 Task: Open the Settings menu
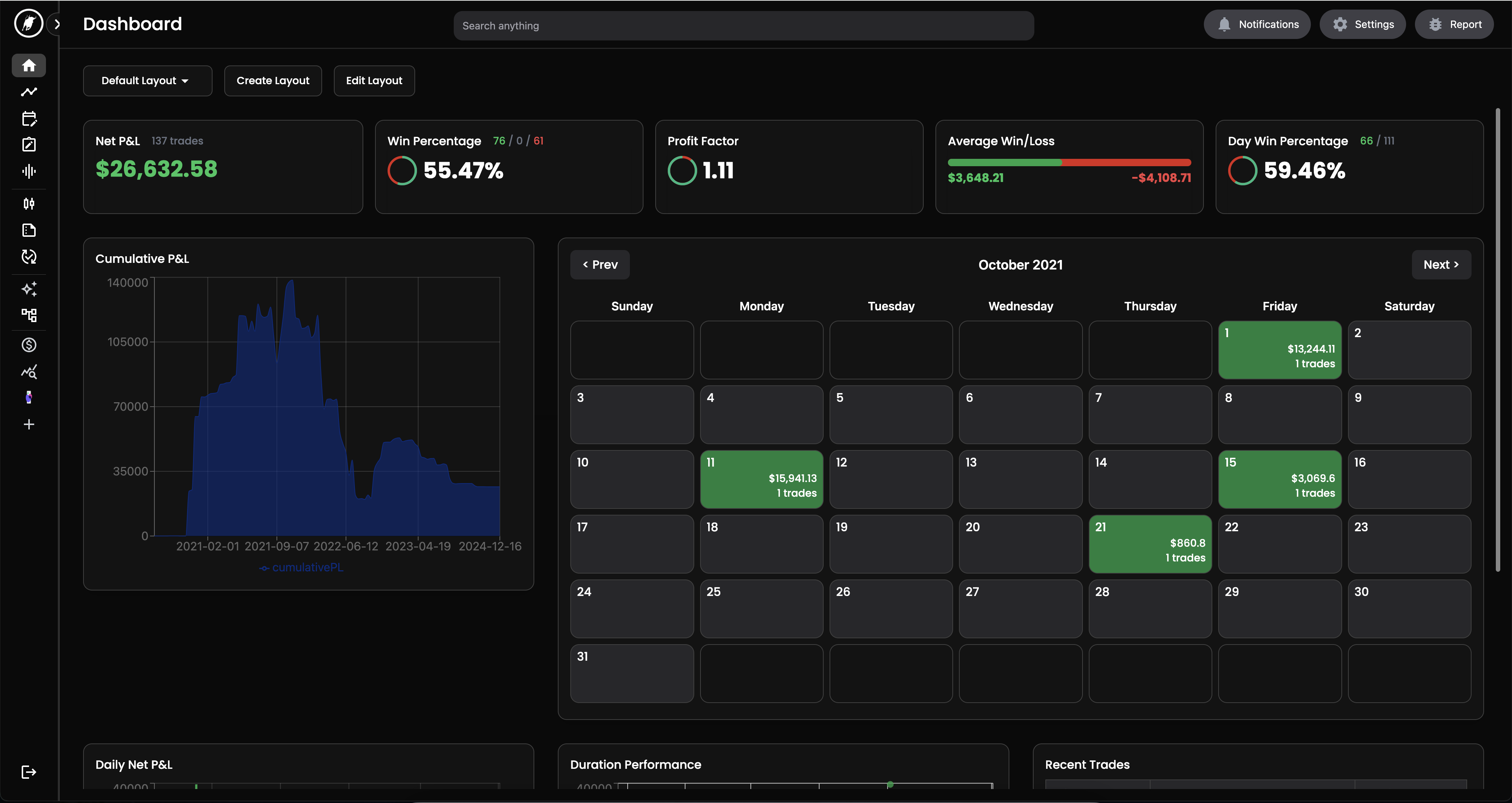click(x=1363, y=24)
